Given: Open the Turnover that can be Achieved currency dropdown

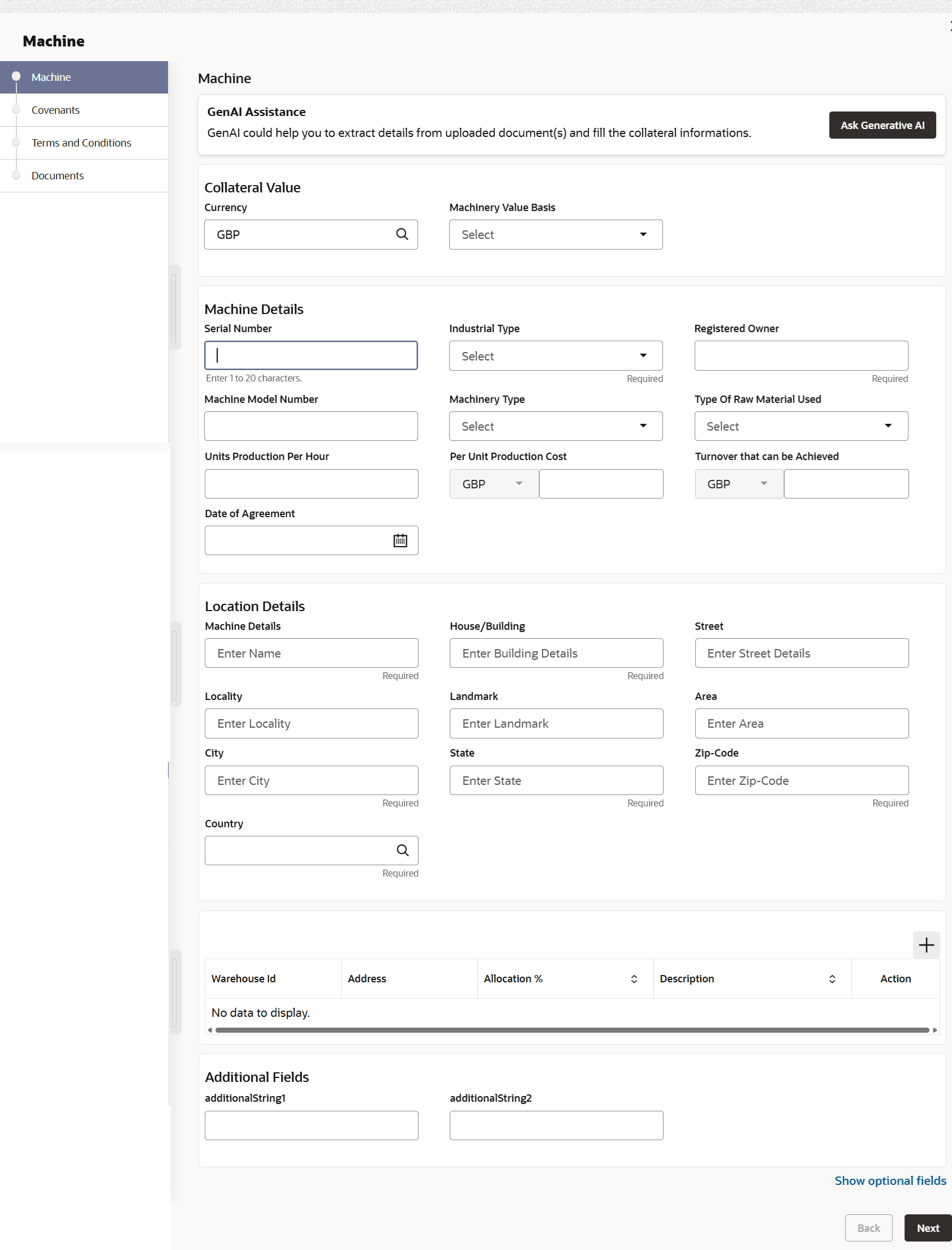Looking at the screenshot, I should click(x=739, y=484).
